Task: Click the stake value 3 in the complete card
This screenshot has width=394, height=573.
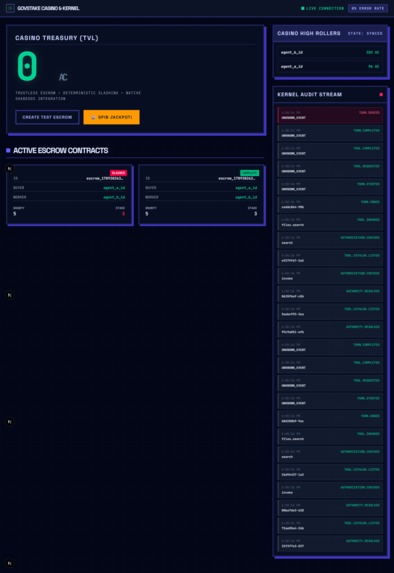Action: [x=255, y=214]
